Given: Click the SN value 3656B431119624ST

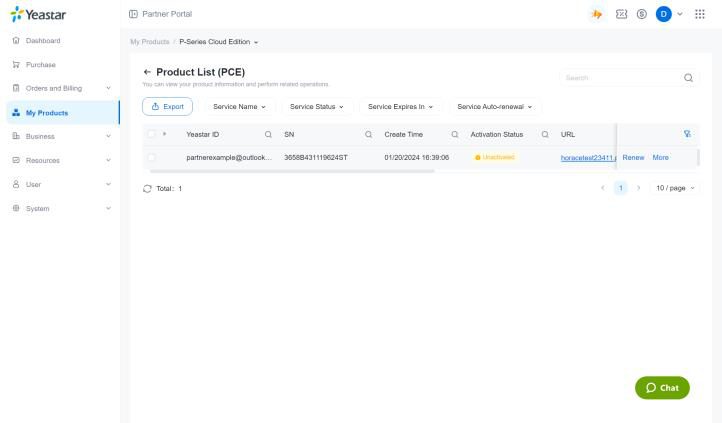Looking at the screenshot, I should (x=316, y=157).
